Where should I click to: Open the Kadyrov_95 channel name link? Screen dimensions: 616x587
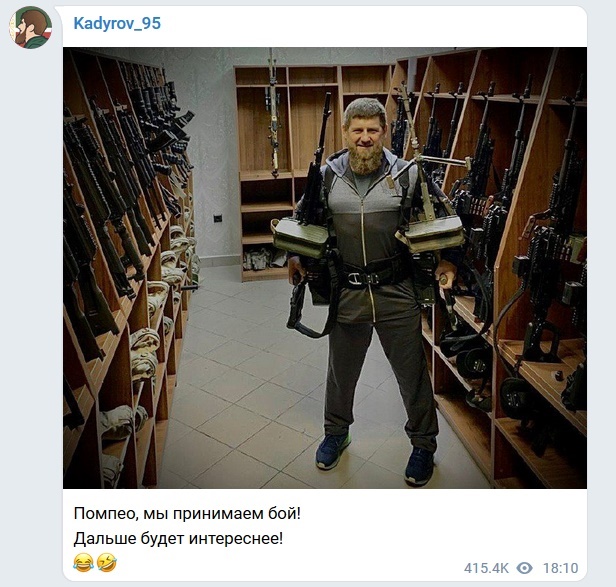pyautogui.click(x=117, y=23)
